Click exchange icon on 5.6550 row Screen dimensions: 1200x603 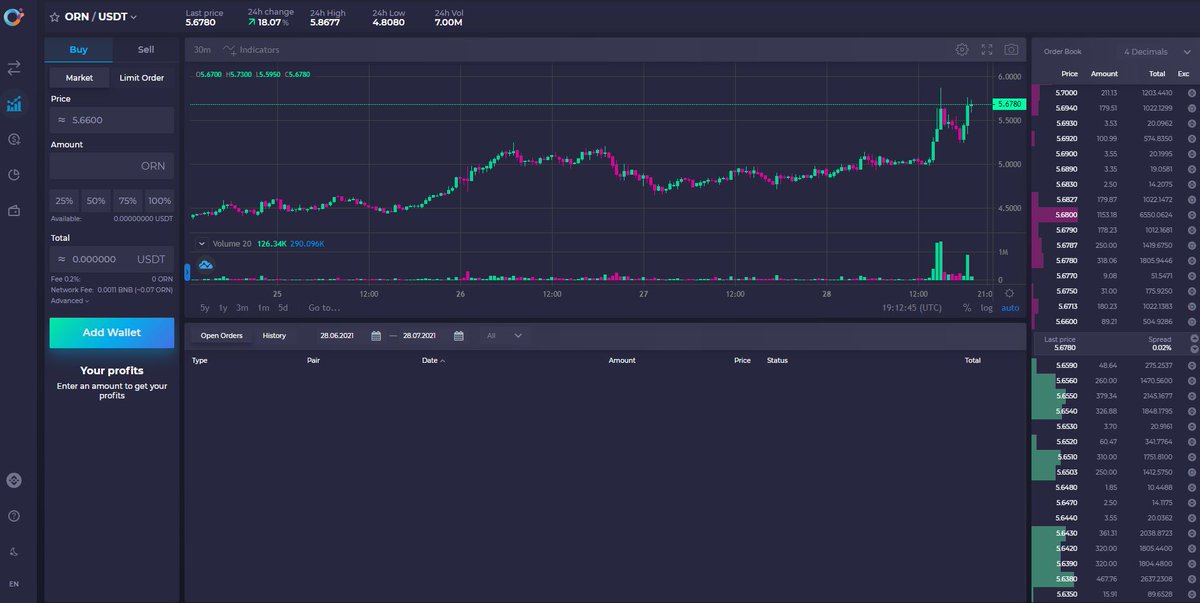(x=1192, y=396)
